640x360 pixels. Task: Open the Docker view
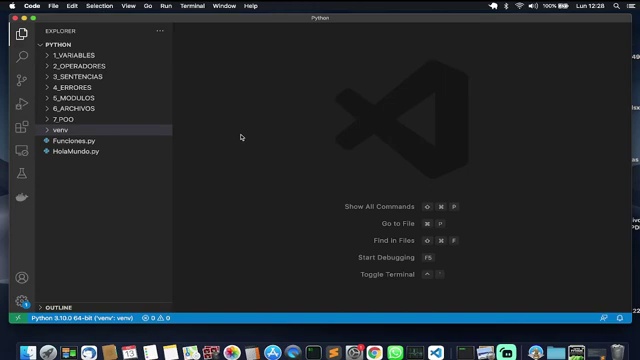click(22, 197)
